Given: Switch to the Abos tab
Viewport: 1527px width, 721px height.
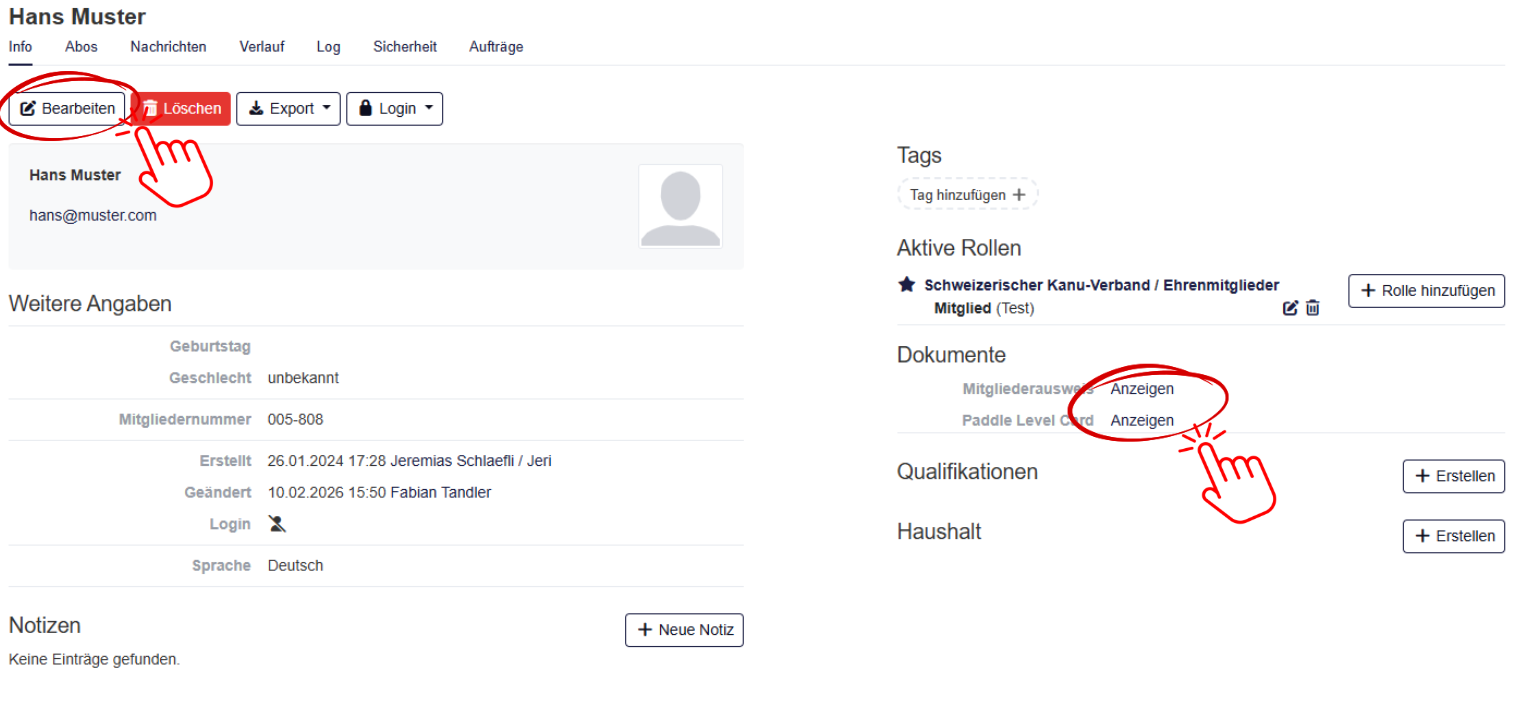Looking at the screenshot, I should click(81, 47).
